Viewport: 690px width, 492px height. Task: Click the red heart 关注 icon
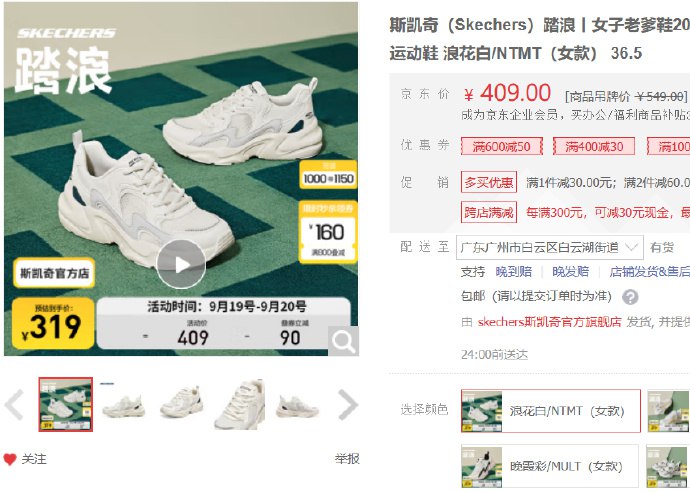pos(10,459)
